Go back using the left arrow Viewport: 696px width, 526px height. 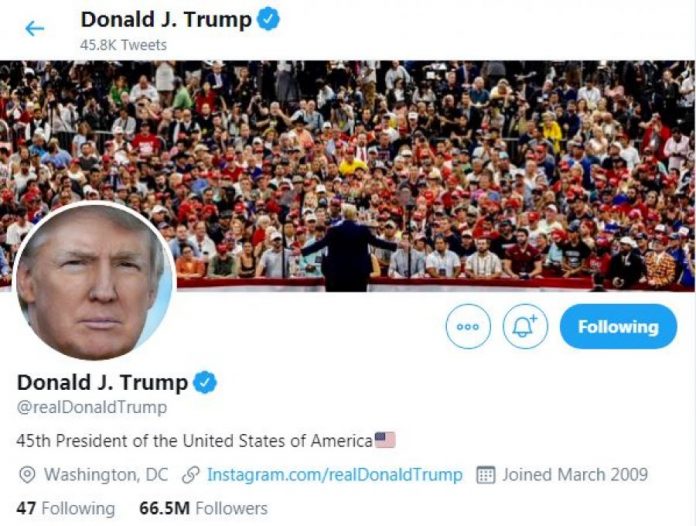[x=35, y=29]
